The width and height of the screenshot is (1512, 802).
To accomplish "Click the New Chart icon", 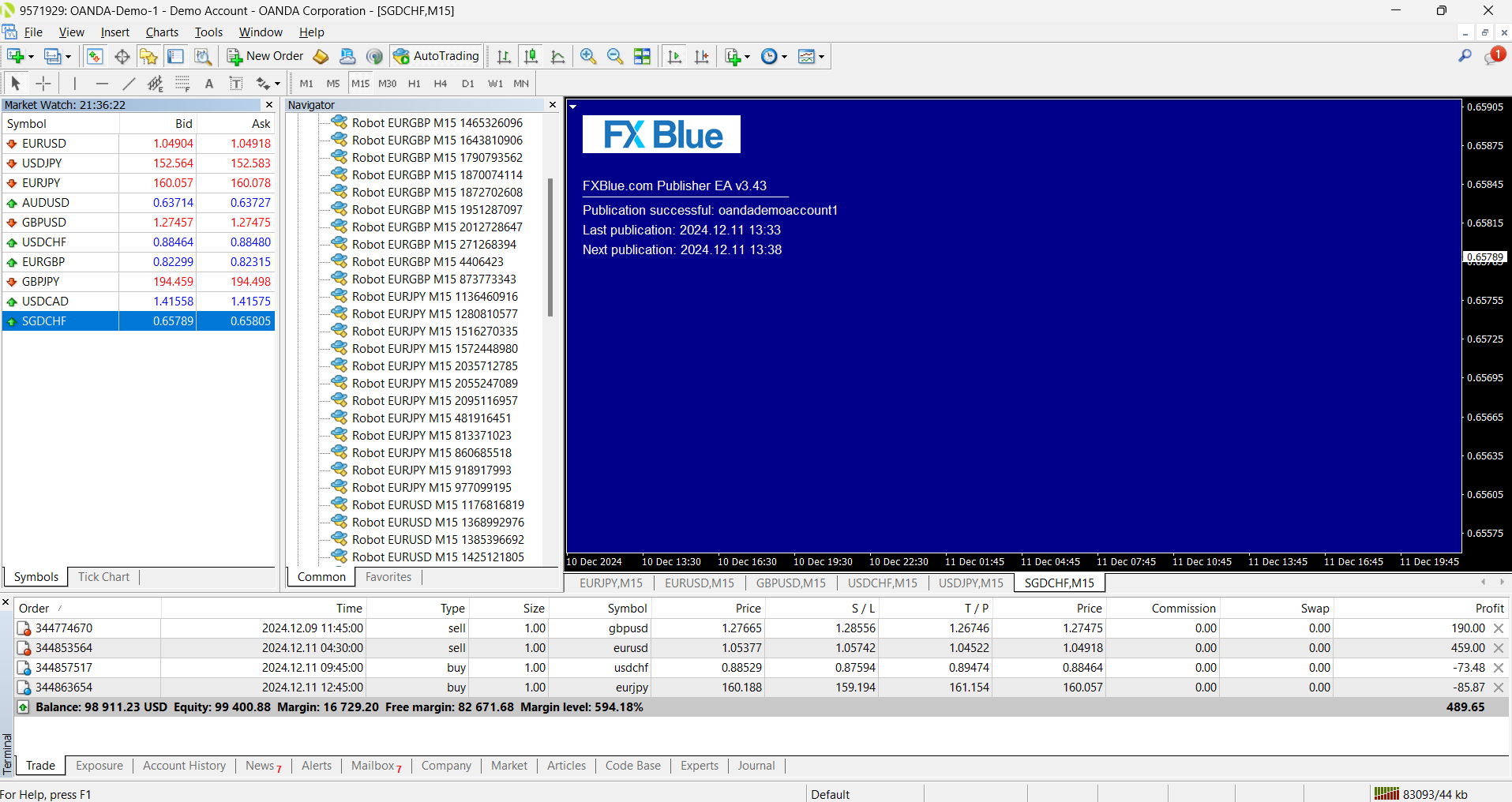I will click(14, 56).
